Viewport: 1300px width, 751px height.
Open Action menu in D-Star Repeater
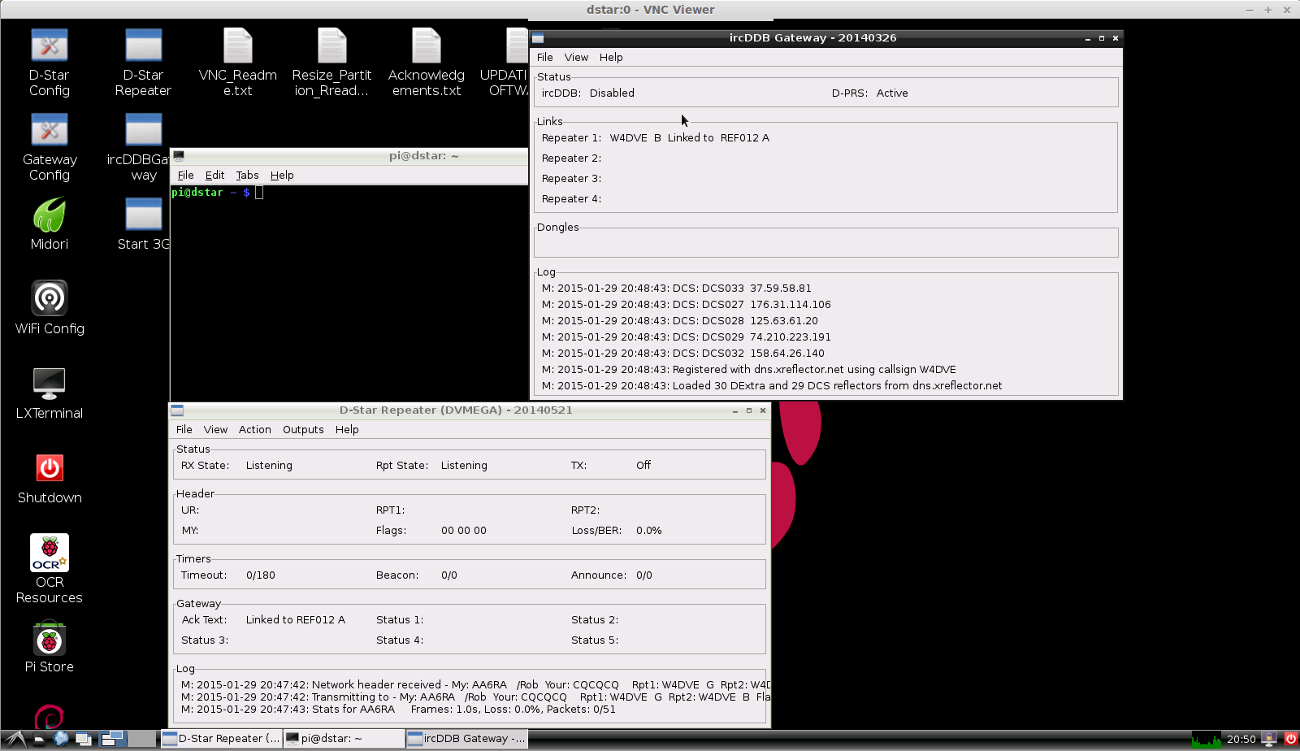click(x=255, y=429)
